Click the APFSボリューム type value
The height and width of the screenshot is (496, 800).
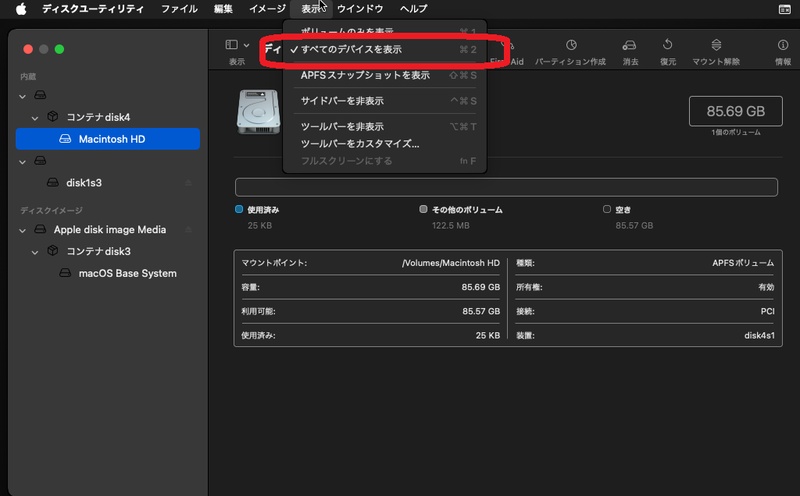point(743,263)
